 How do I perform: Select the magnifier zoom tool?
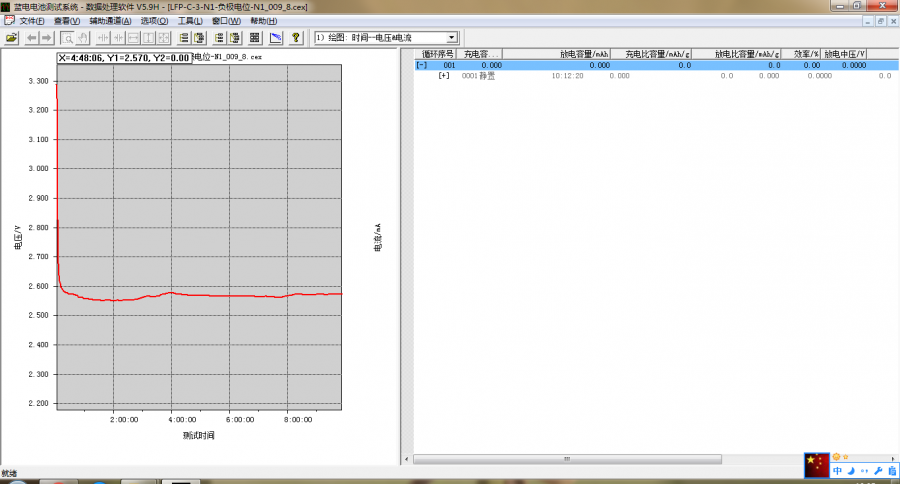[66, 38]
